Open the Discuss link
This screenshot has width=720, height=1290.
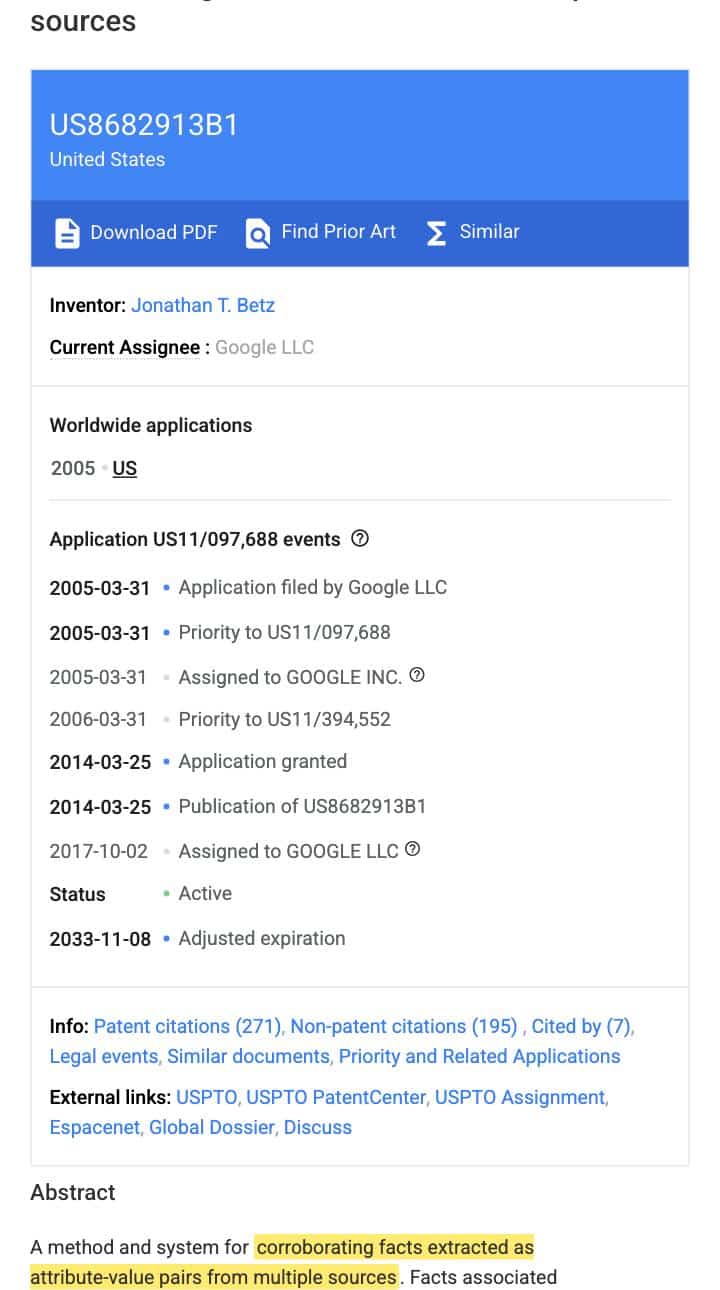(318, 1127)
